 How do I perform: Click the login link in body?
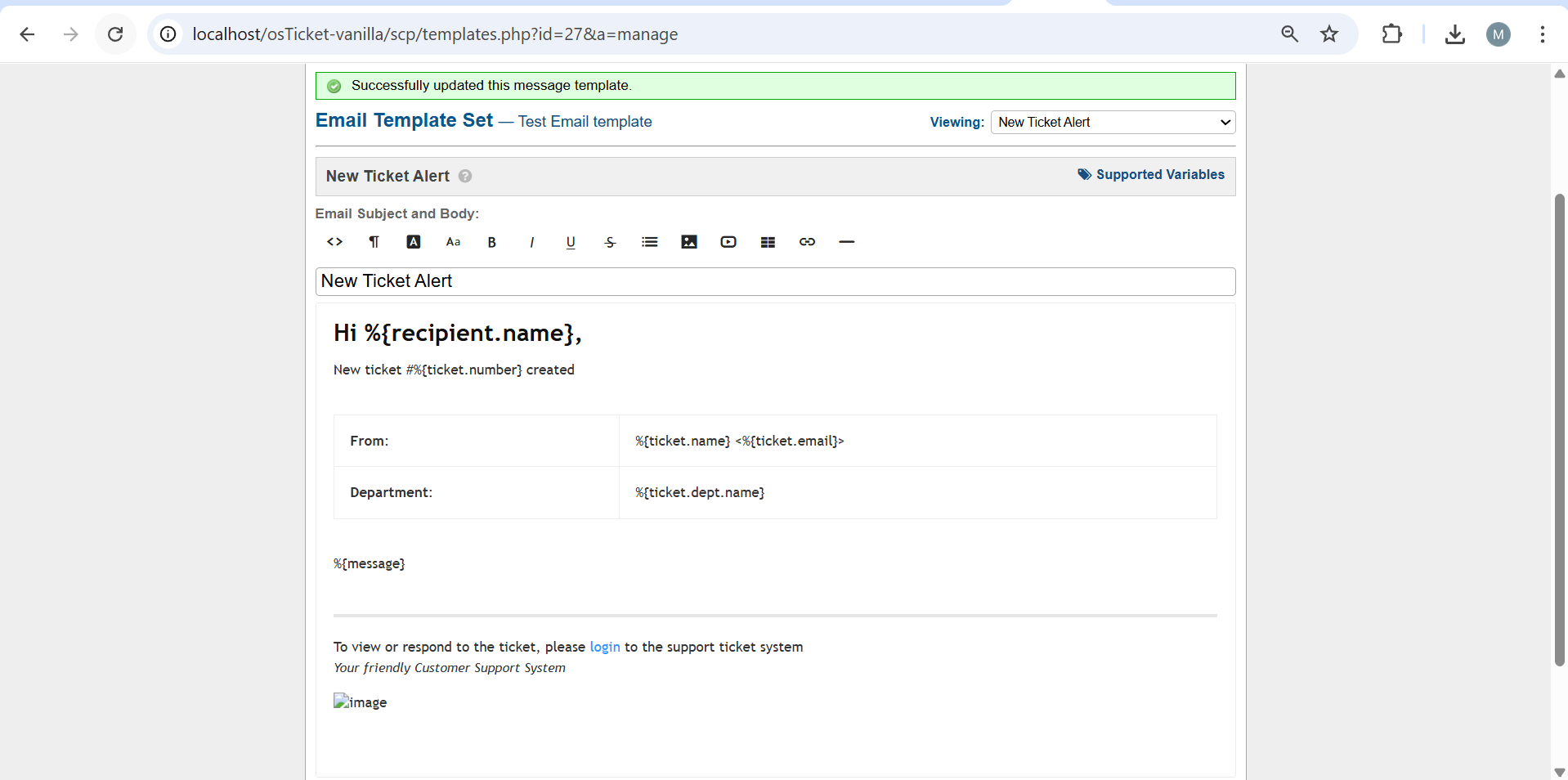(605, 647)
